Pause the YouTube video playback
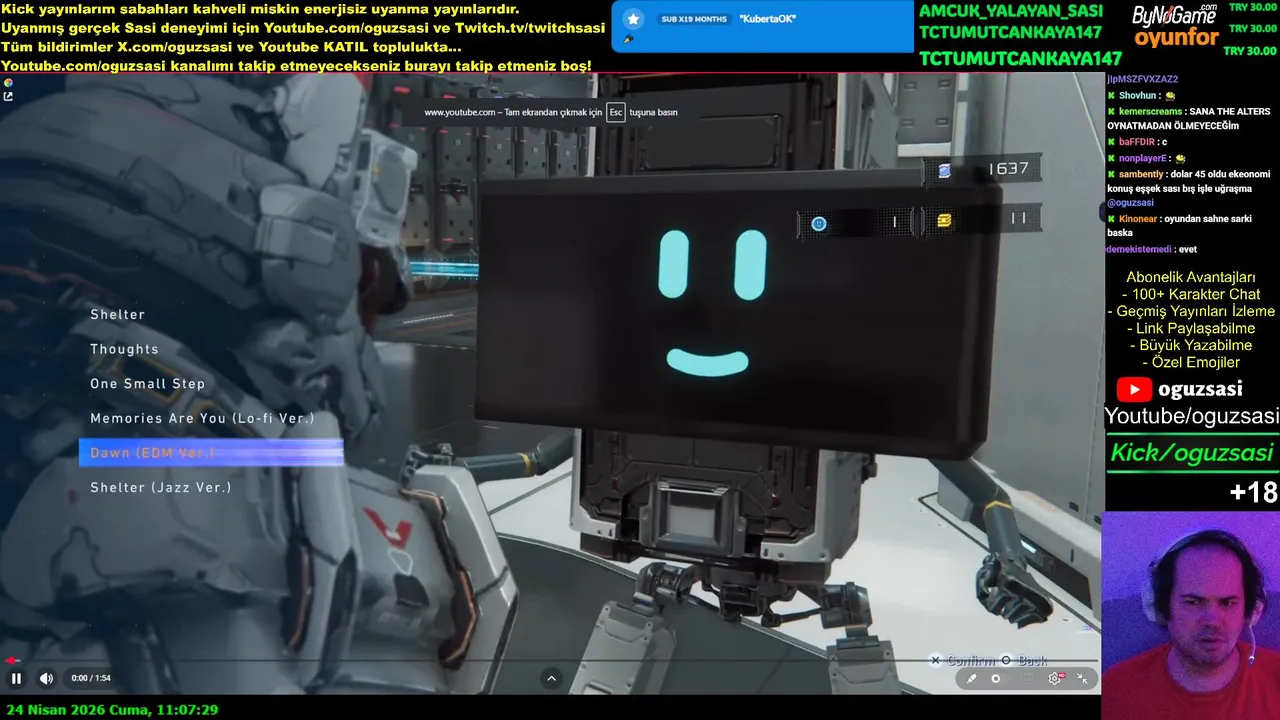 [x=16, y=678]
